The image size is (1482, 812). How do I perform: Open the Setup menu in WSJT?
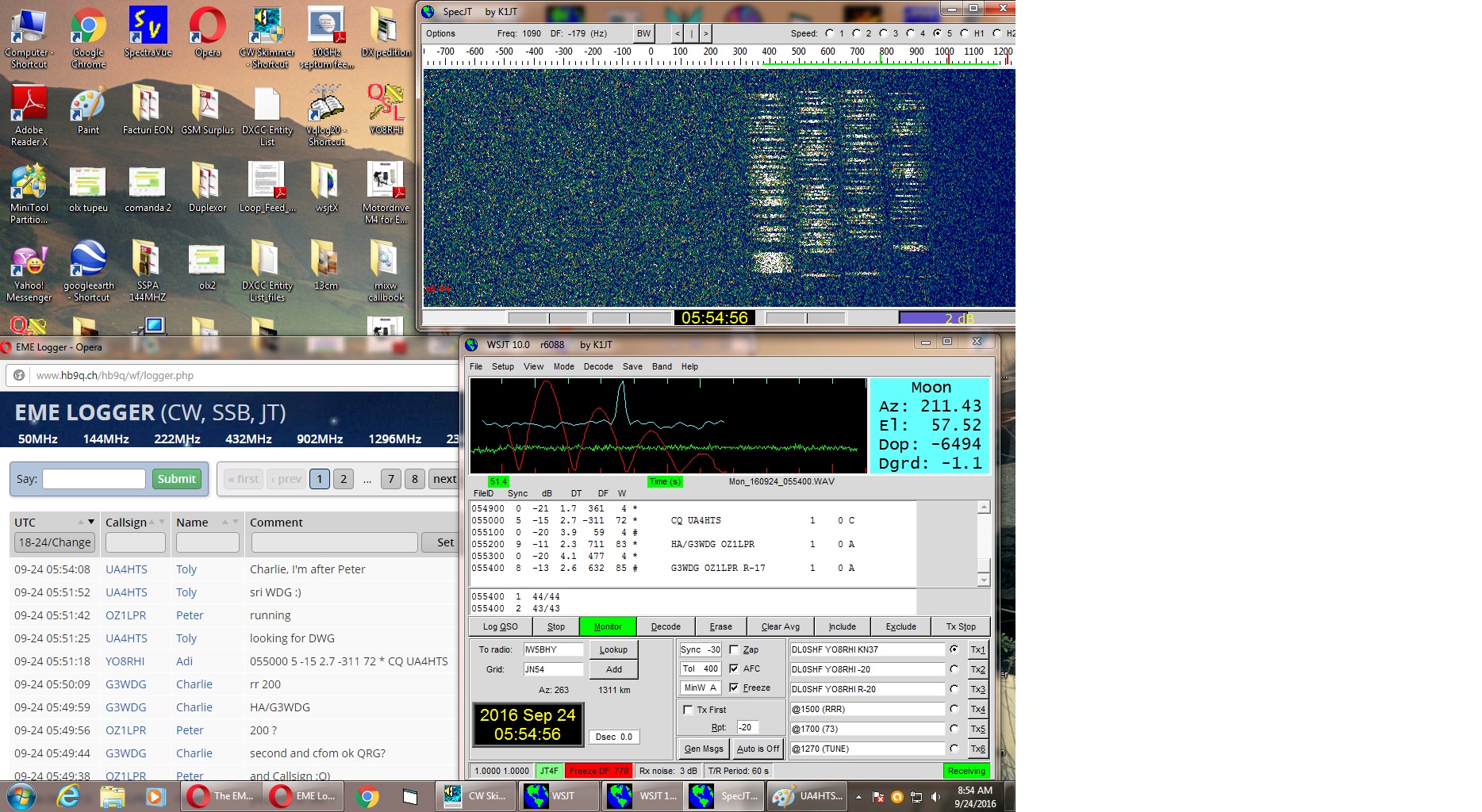(x=502, y=366)
